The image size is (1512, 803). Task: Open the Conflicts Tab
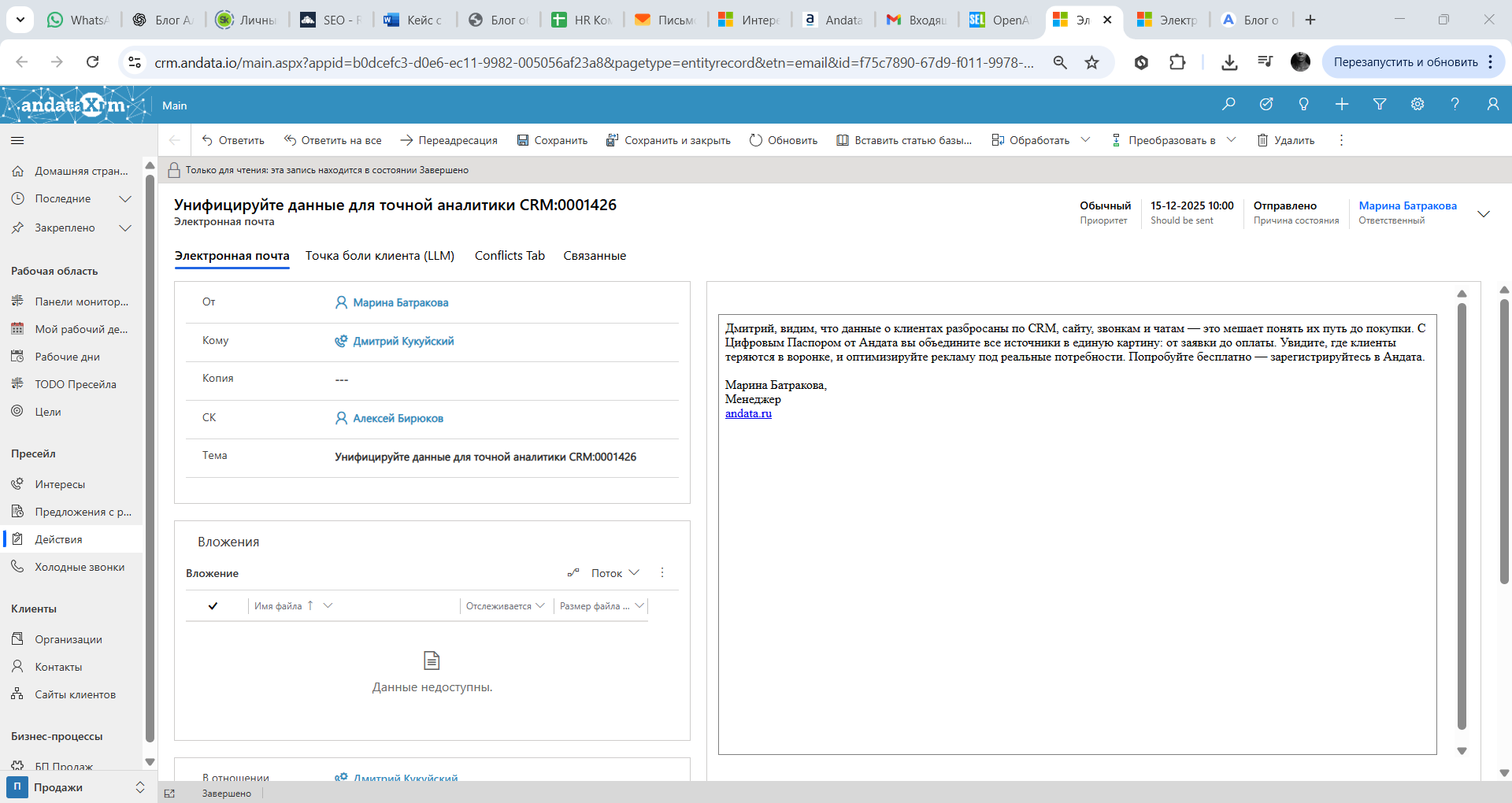[510, 256]
